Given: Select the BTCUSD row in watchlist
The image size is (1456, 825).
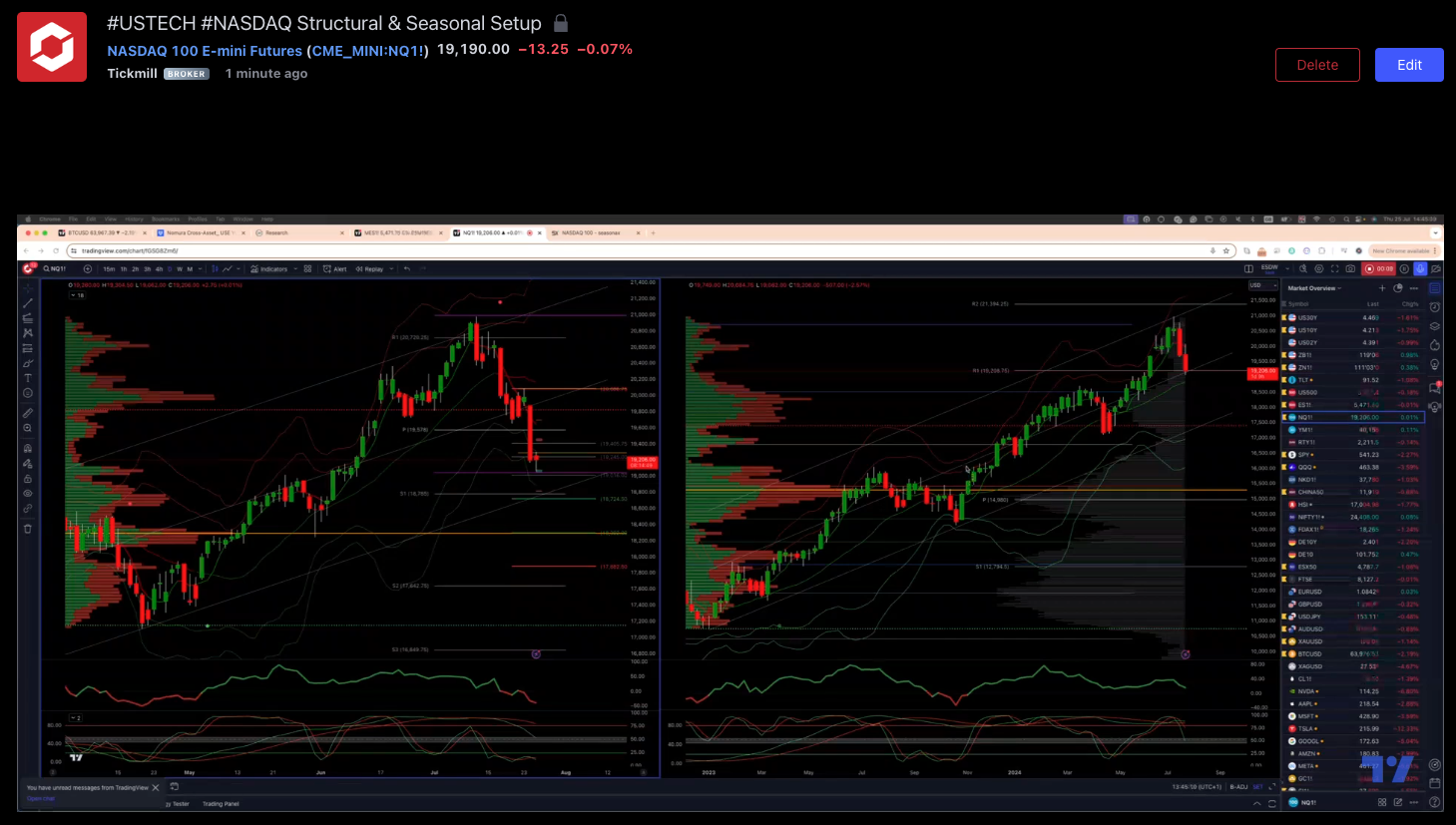Looking at the screenshot, I should tap(1353, 653).
